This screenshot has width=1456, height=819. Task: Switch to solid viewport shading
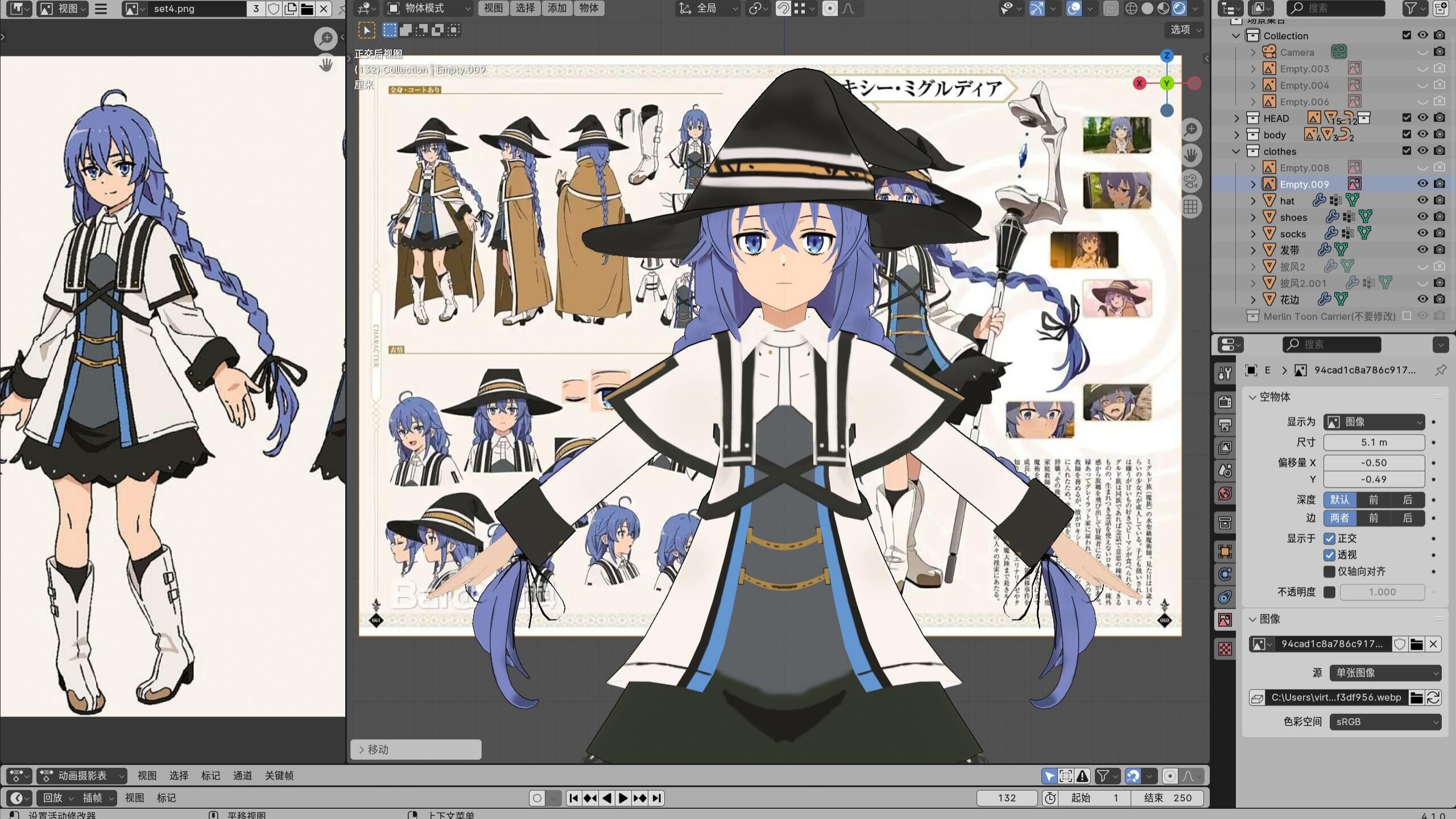[x=1147, y=9]
